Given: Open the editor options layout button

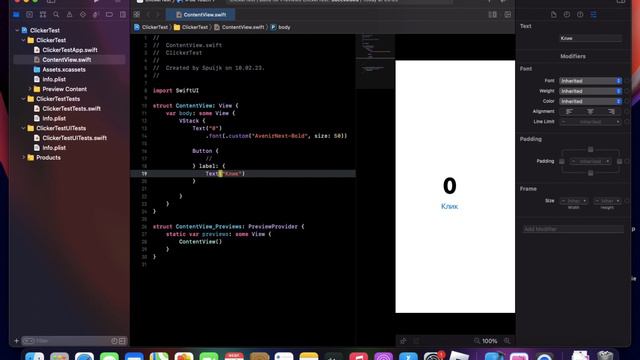Looking at the screenshot, I should 493,15.
